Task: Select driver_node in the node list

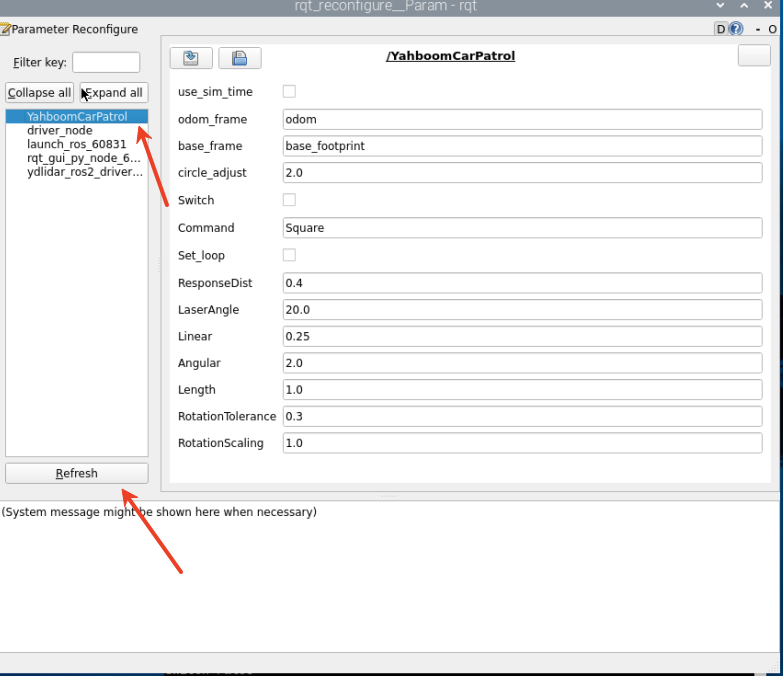Action: (x=59, y=130)
